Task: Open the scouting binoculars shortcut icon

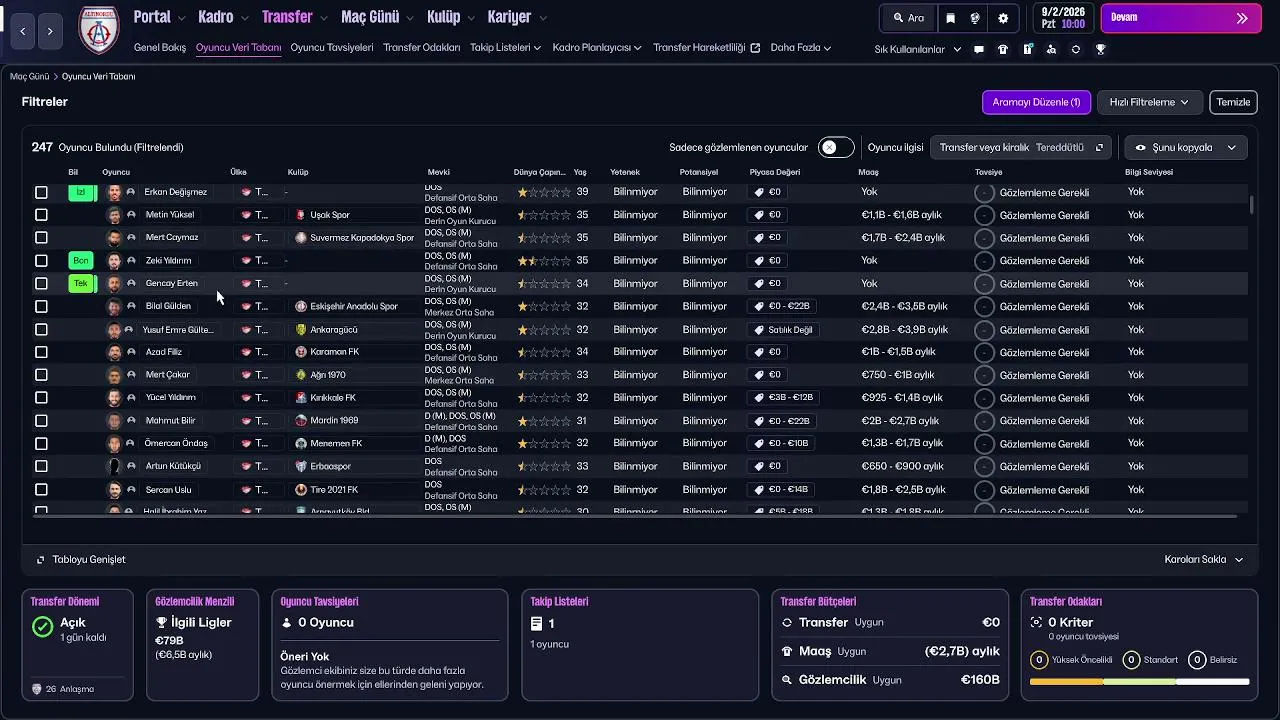Action: (1051, 49)
